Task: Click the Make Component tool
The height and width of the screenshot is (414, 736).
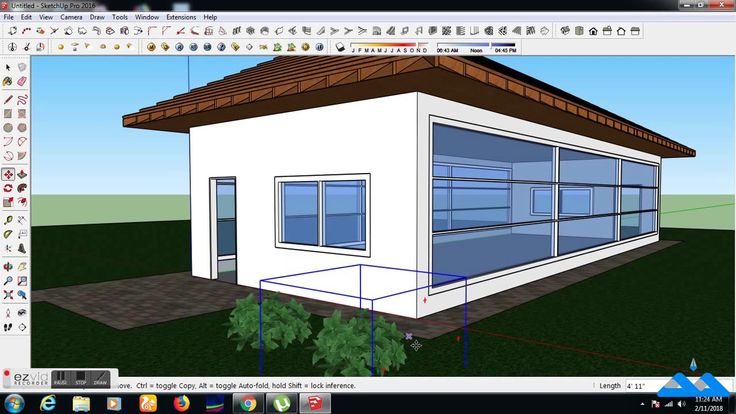Action: pyautogui.click(x=22, y=68)
